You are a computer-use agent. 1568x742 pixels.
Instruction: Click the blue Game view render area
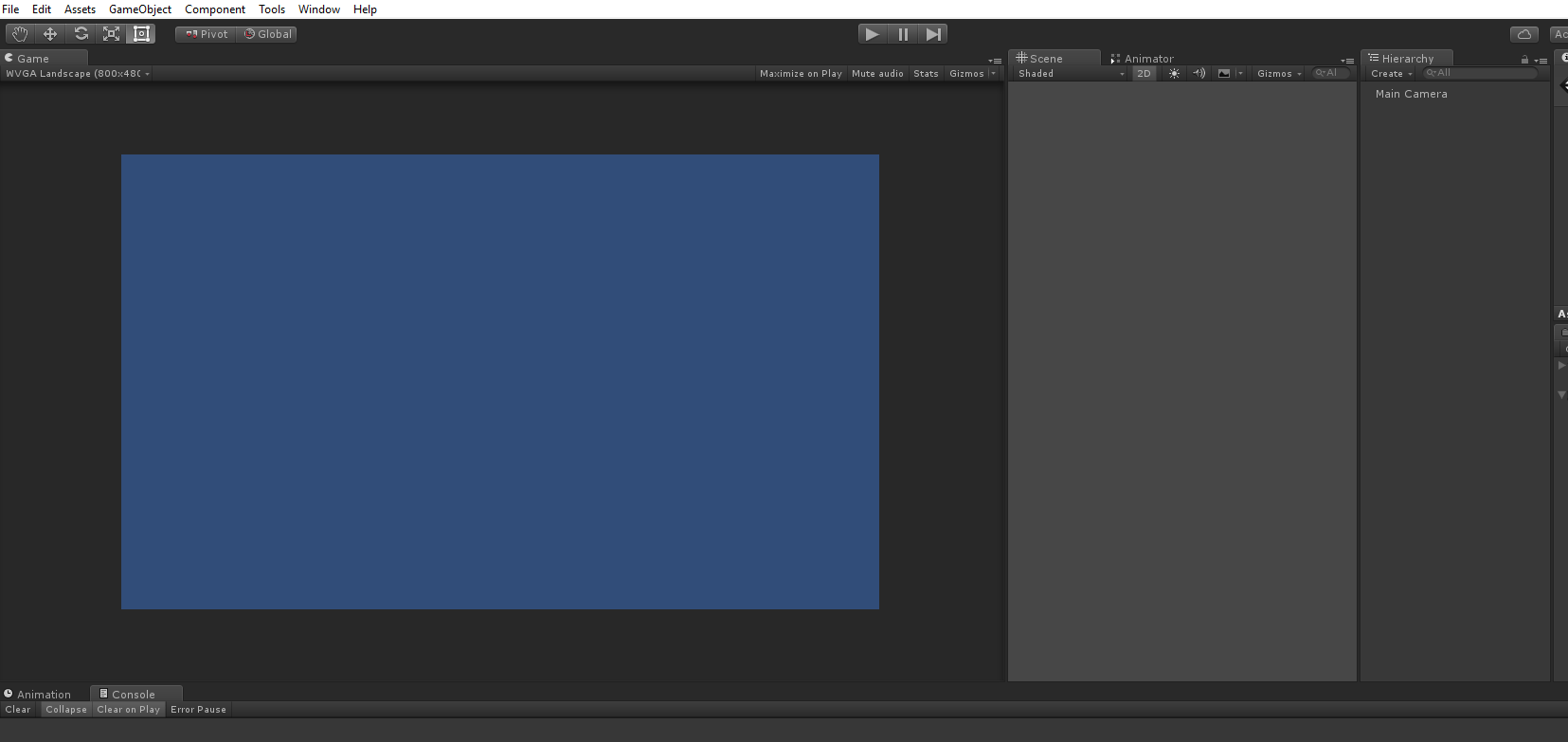(x=500, y=382)
